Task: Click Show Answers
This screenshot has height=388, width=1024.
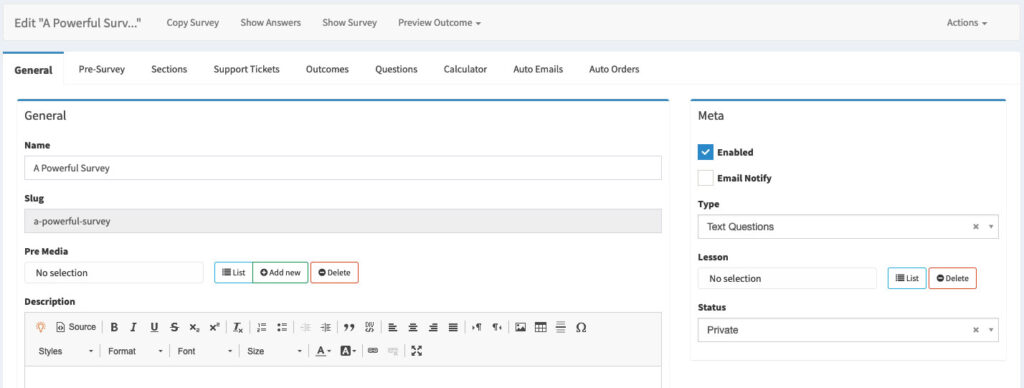Action: 270,22
